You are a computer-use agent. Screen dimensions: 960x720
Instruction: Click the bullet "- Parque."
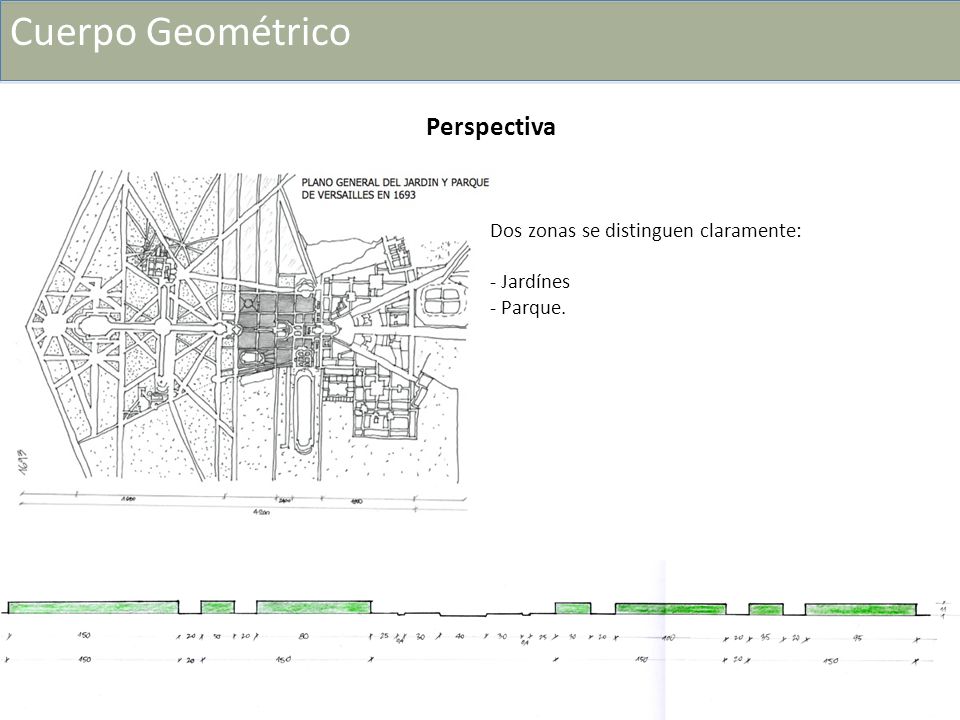pos(528,307)
